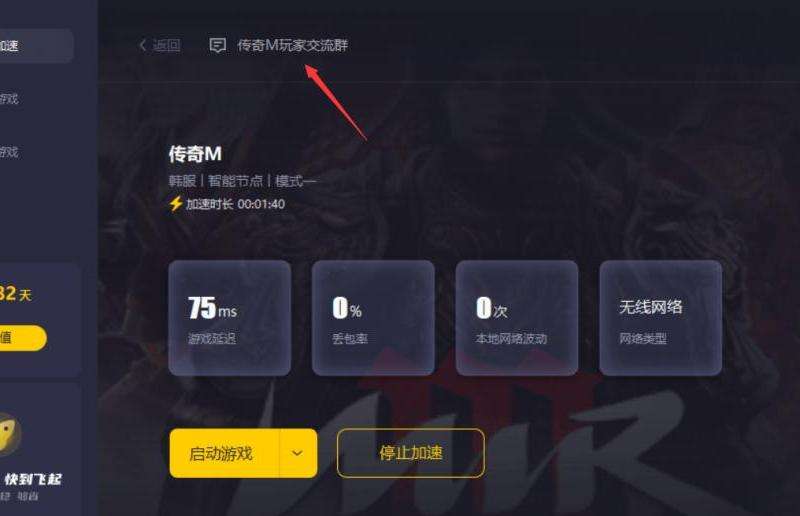
Task: Open the 传奇M玩家交流群 link
Action: coord(292,45)
